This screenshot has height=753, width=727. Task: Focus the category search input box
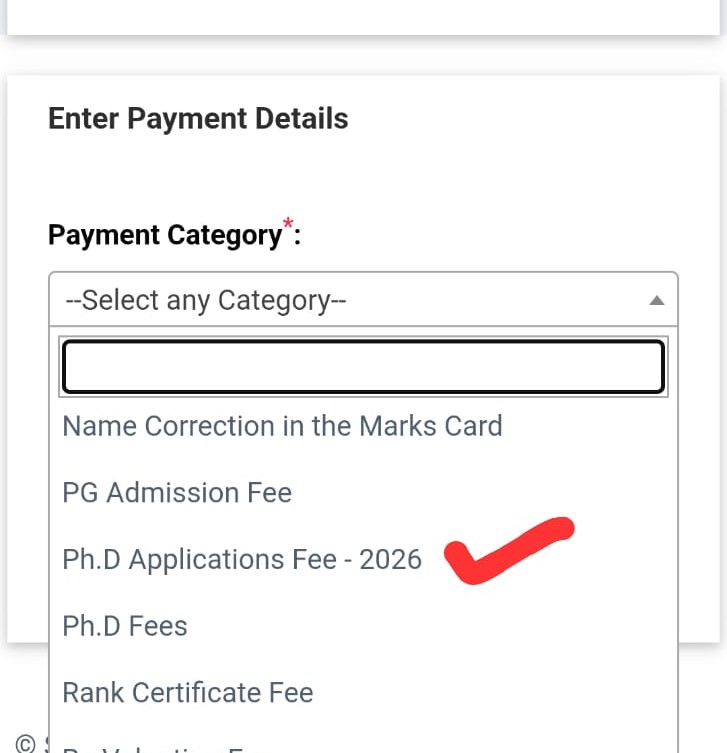363,367
